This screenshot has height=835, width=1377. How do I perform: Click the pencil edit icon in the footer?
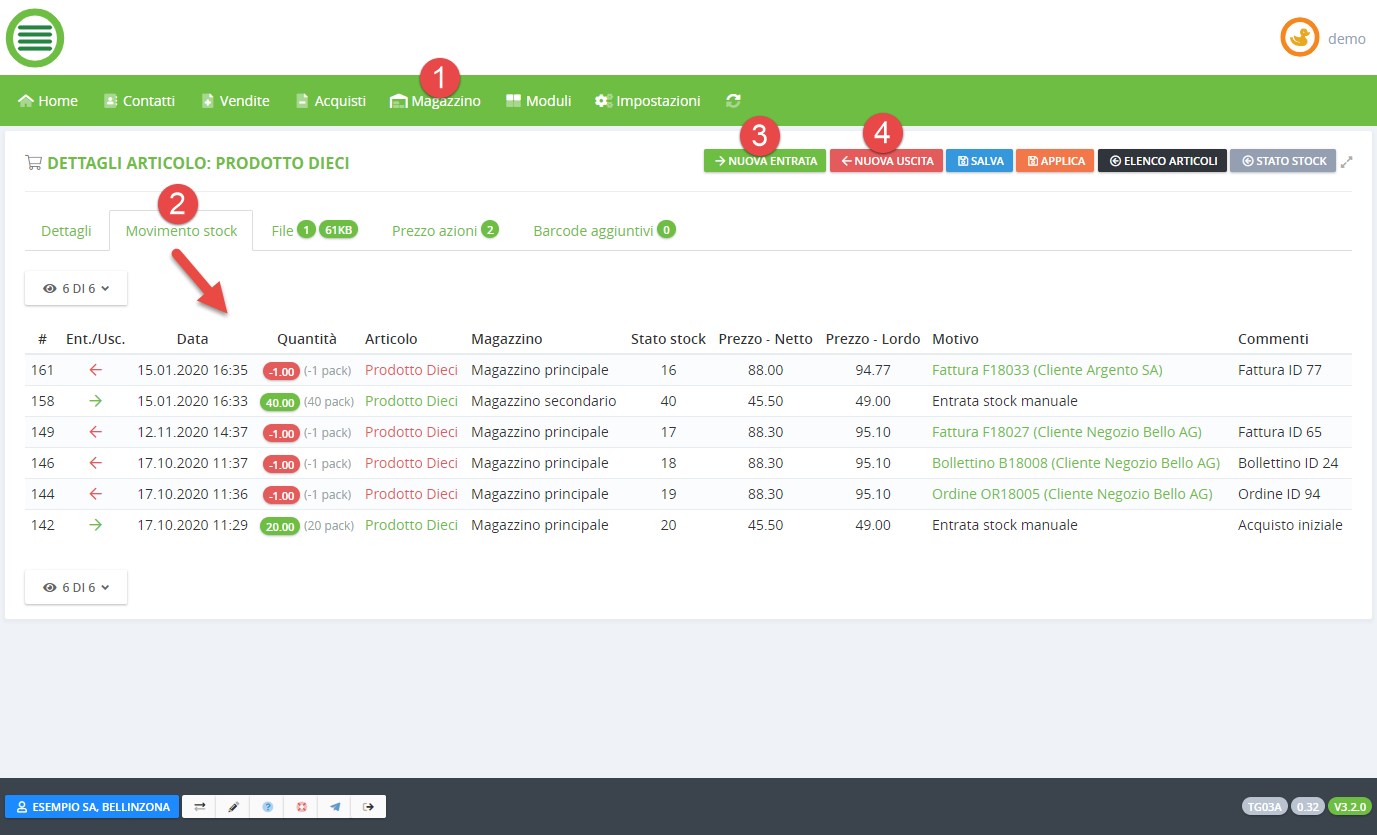[233, 807]
